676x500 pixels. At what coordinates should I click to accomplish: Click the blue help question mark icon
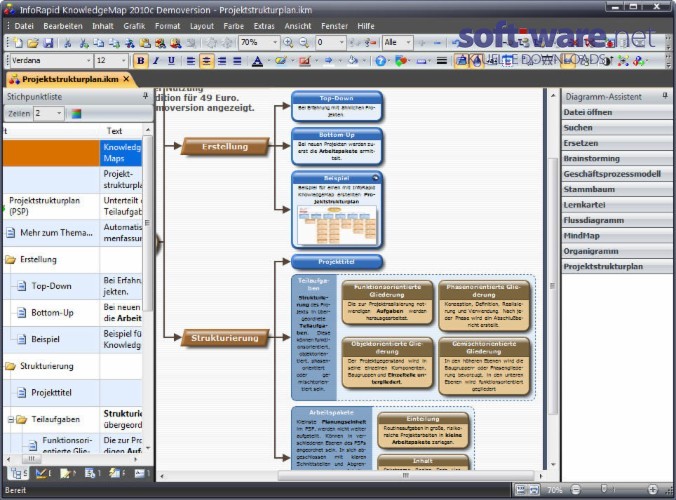pyautogui.click(x=380, y=61)
